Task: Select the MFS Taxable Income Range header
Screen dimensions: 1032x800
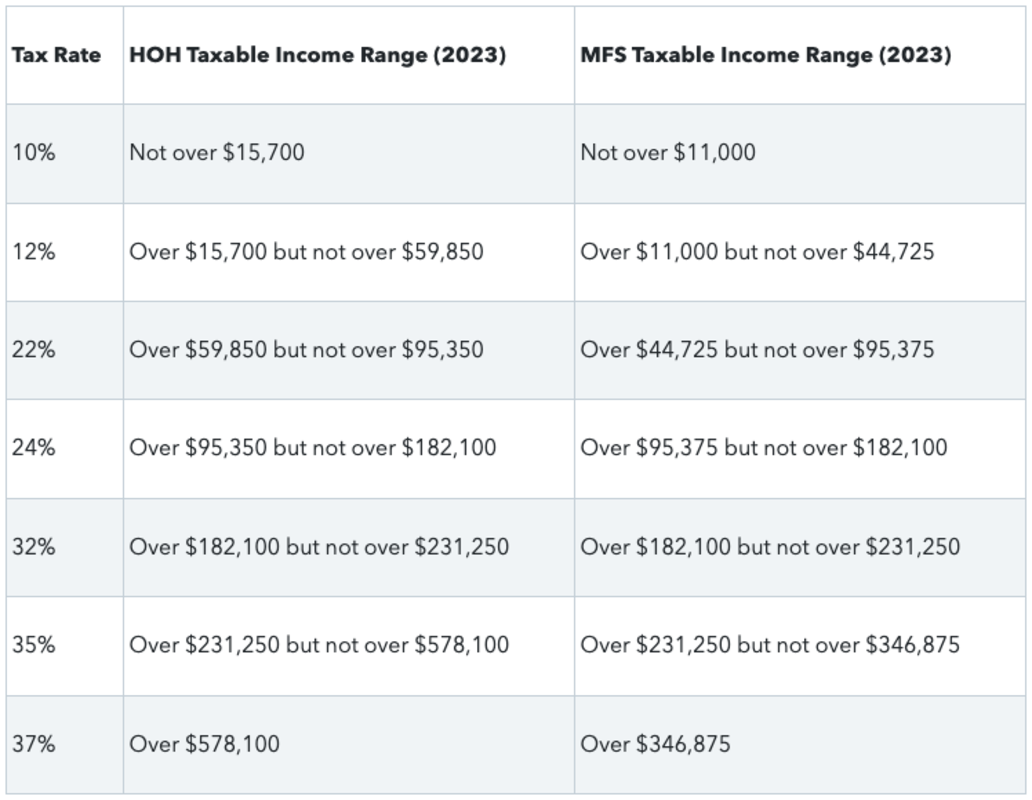Action: (x=765, y=55)
